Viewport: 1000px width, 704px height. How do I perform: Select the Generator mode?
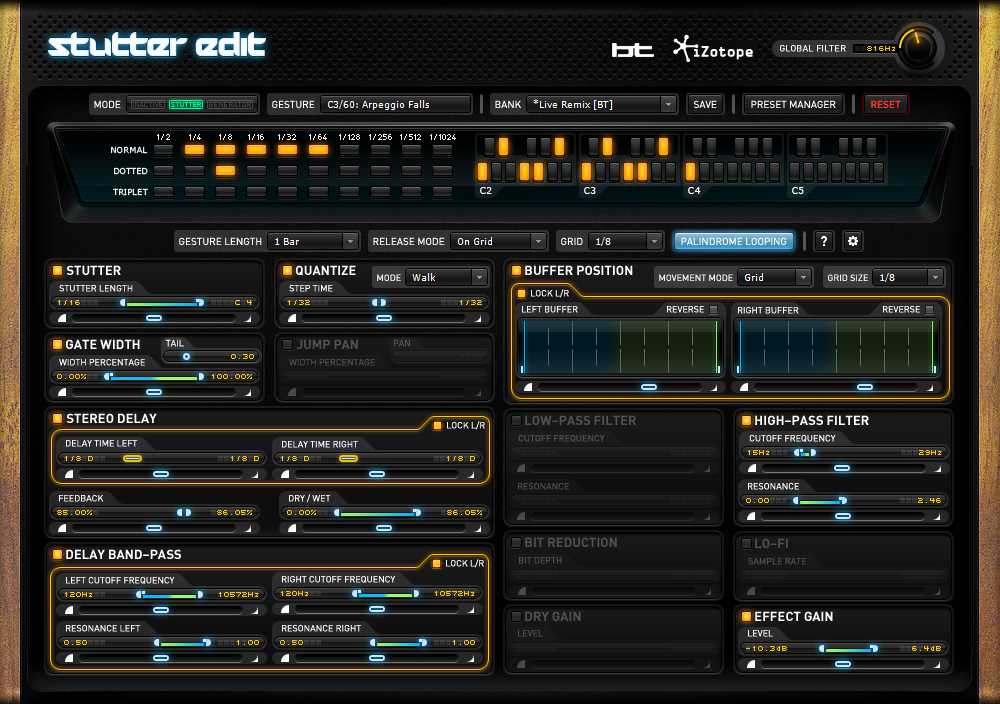(x=230, y=104)
